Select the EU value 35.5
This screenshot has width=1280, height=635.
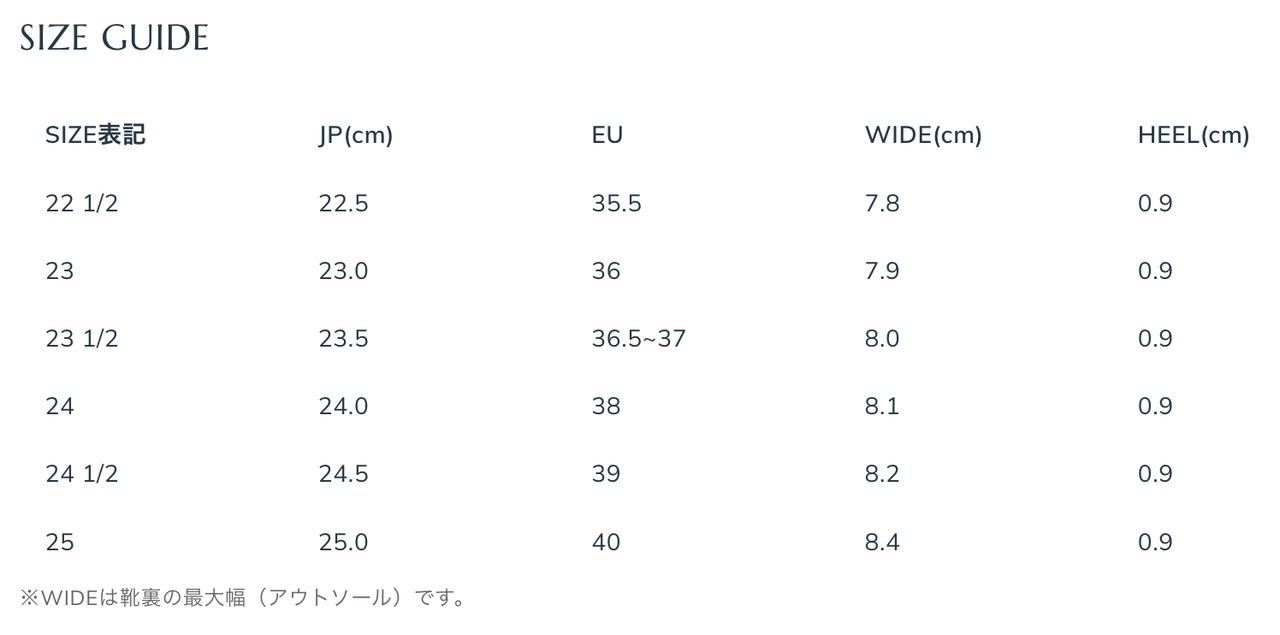pos(616,203)
